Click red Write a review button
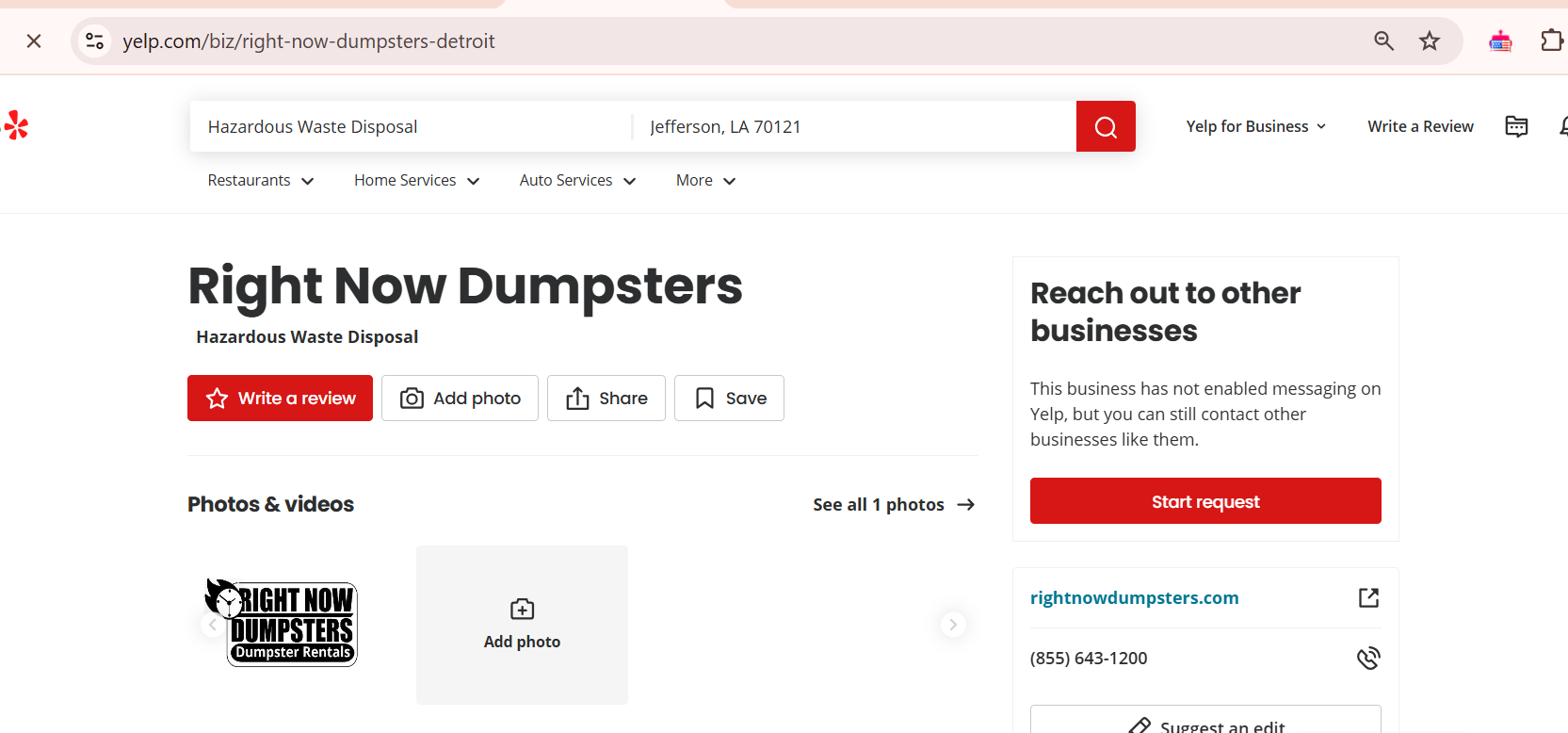This screenshot has width=1568, height=733. (280, 399)
